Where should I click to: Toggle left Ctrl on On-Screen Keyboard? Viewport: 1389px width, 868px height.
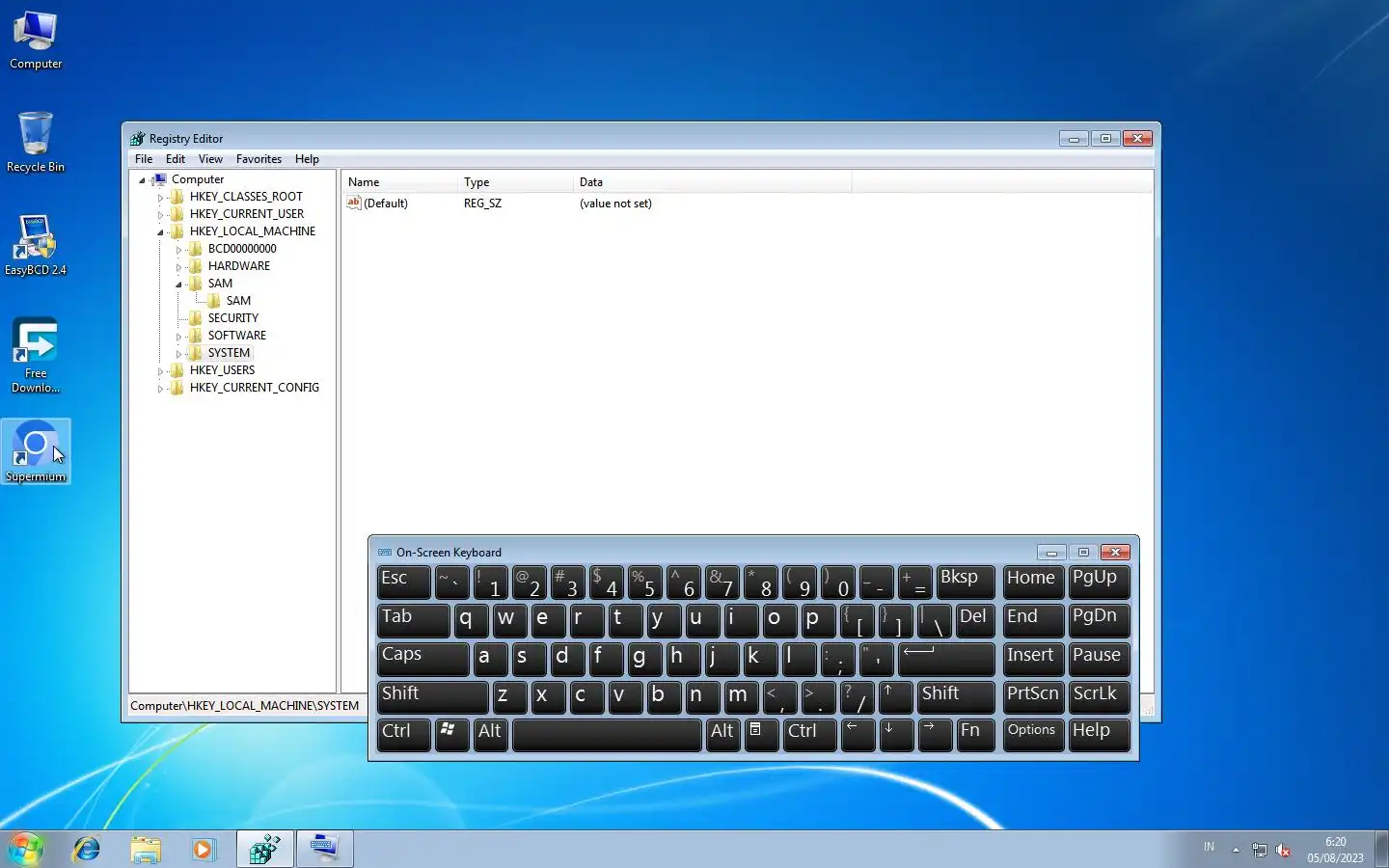[404, 735]
